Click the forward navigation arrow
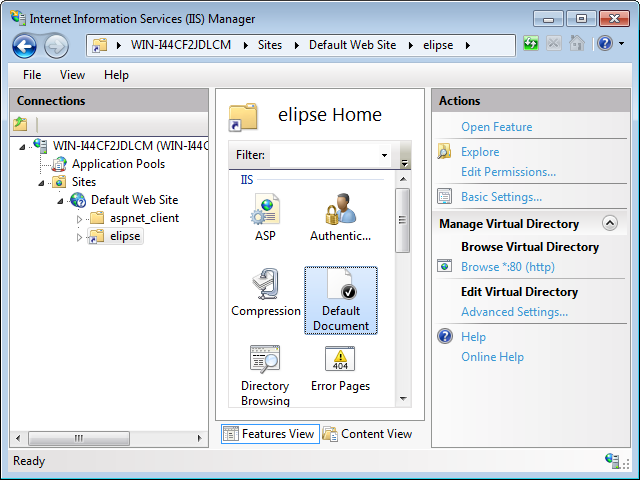640x480 pixels. click(56, 46)
